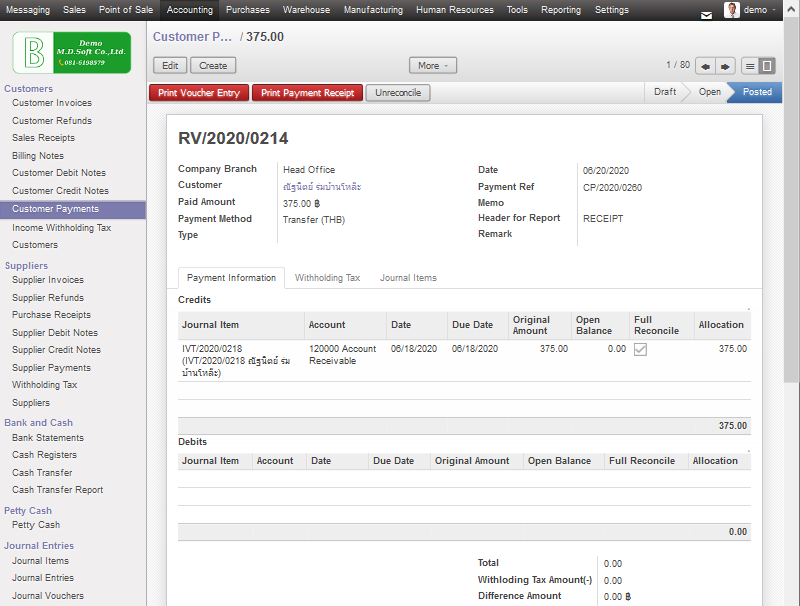Click payment ref CP/2020/0260 value

pyautogui.click(x=612, y=188)
